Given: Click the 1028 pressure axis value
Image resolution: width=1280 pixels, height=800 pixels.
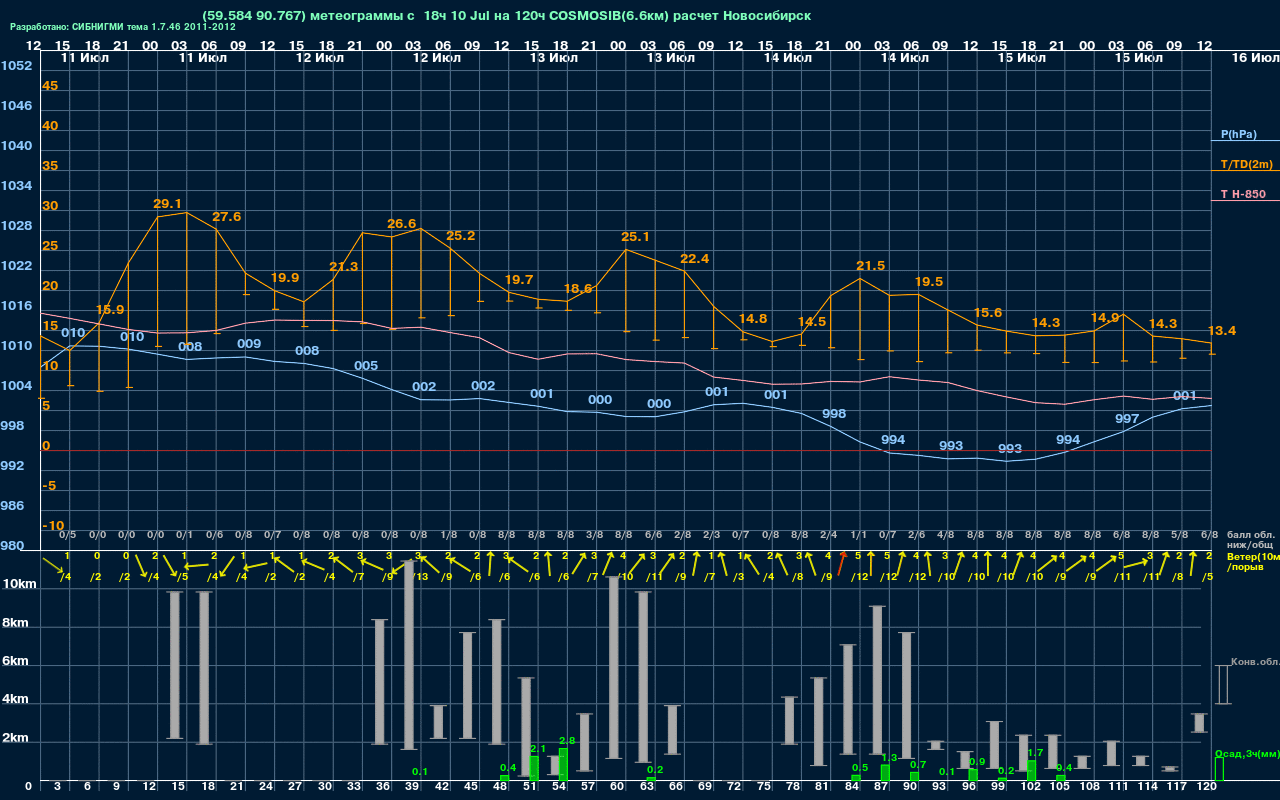Looking at the screenshot, I should point(16,226).
